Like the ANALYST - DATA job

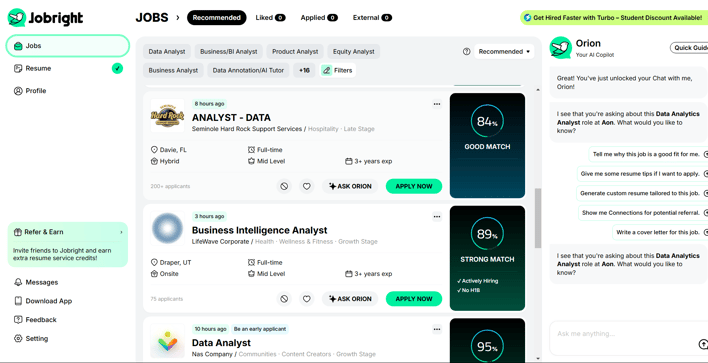pyautogui.click(x=307, y=186)
